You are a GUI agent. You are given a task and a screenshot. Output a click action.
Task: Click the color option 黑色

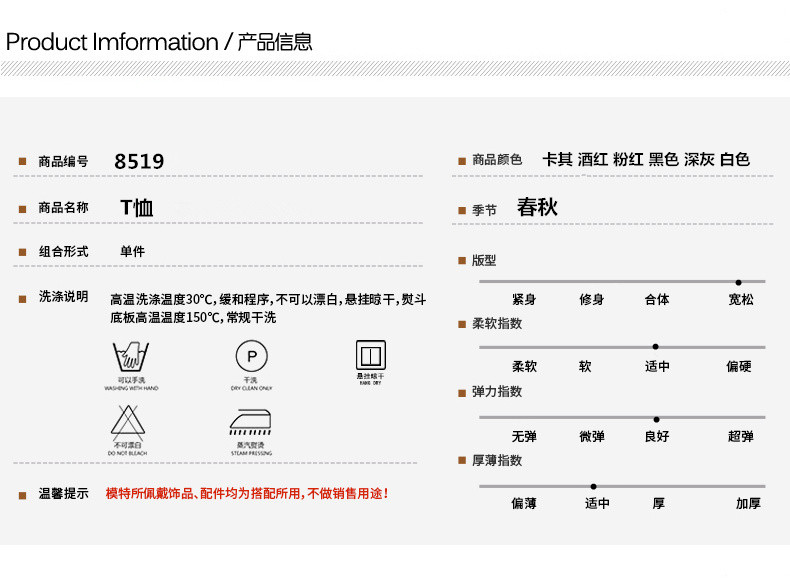coord(664,159)
